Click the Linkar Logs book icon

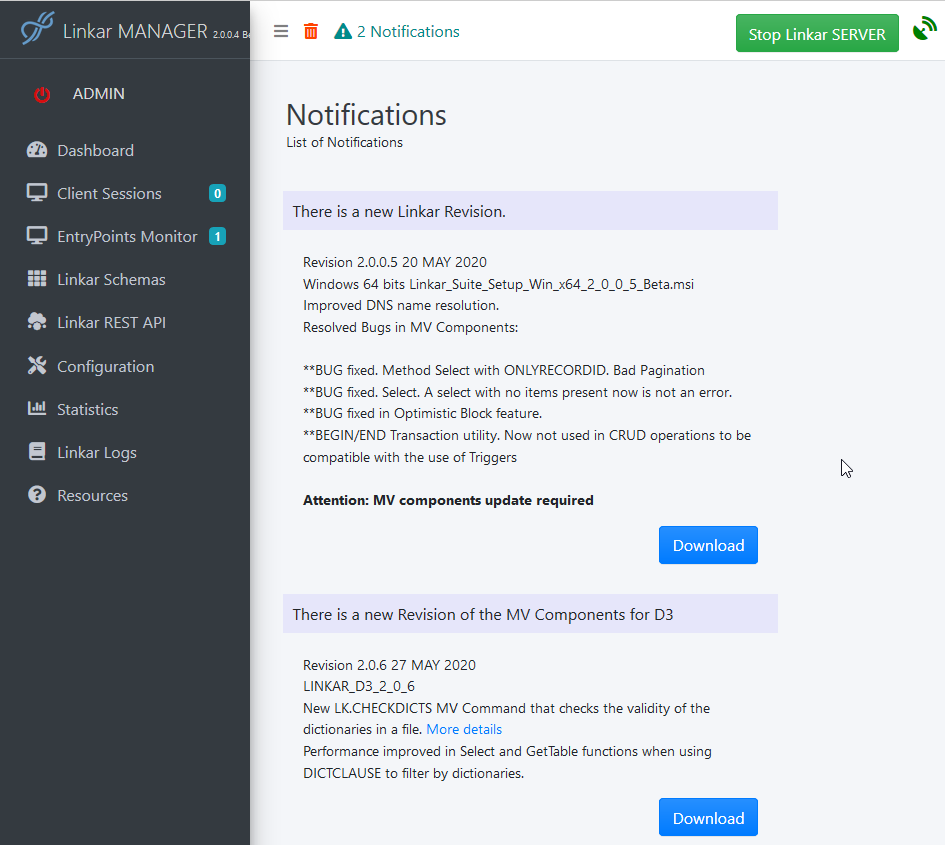pyautogui.click(x=37, y=451)
